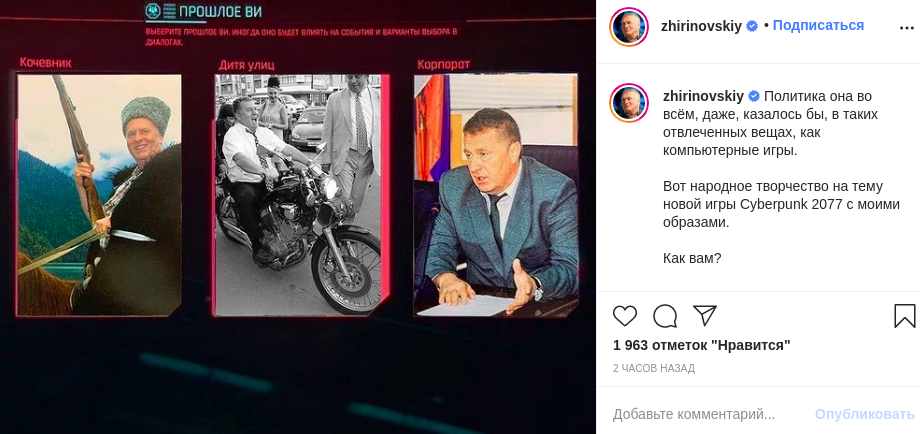Open profile avatar in post header

(x=629, y=26)
